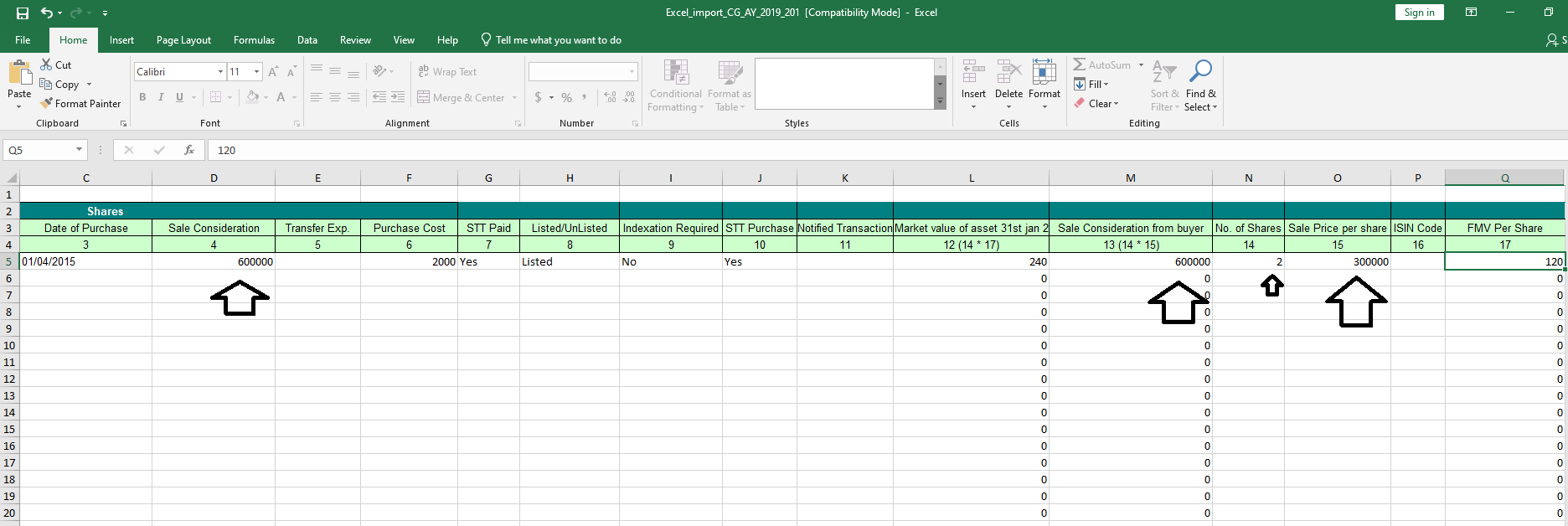The height and width of the screenshot is (526, 1568).
Task: Open the Calibri font name dropdown
Action: [220, 72]
